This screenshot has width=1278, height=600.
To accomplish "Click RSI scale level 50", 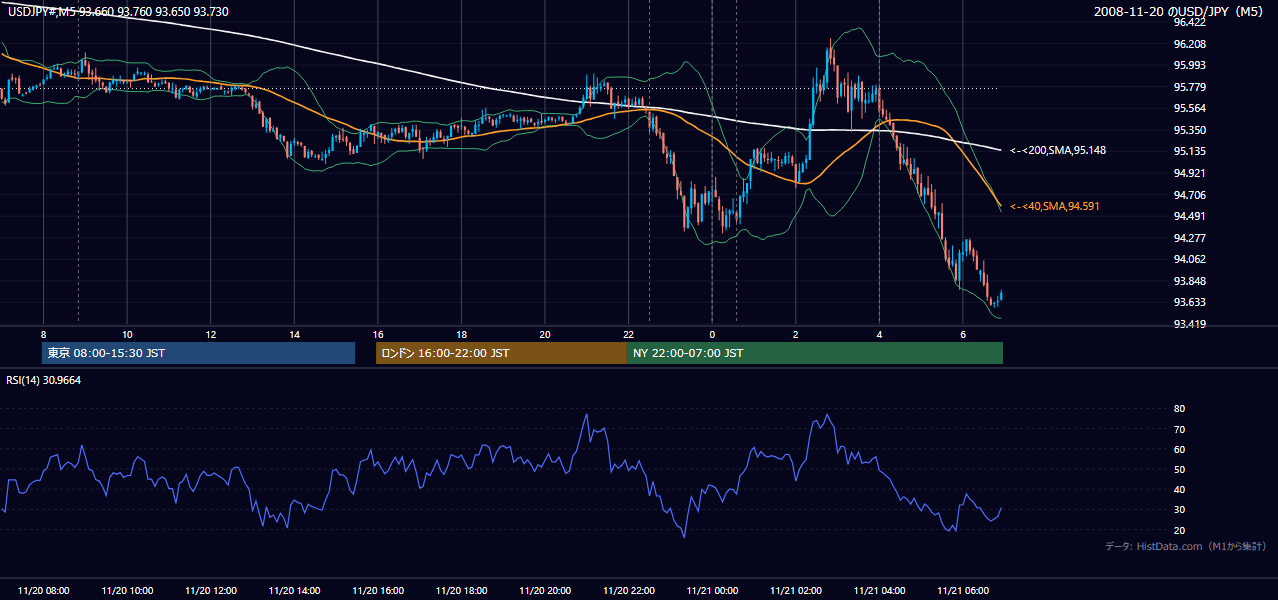I will pos(1179,469).
